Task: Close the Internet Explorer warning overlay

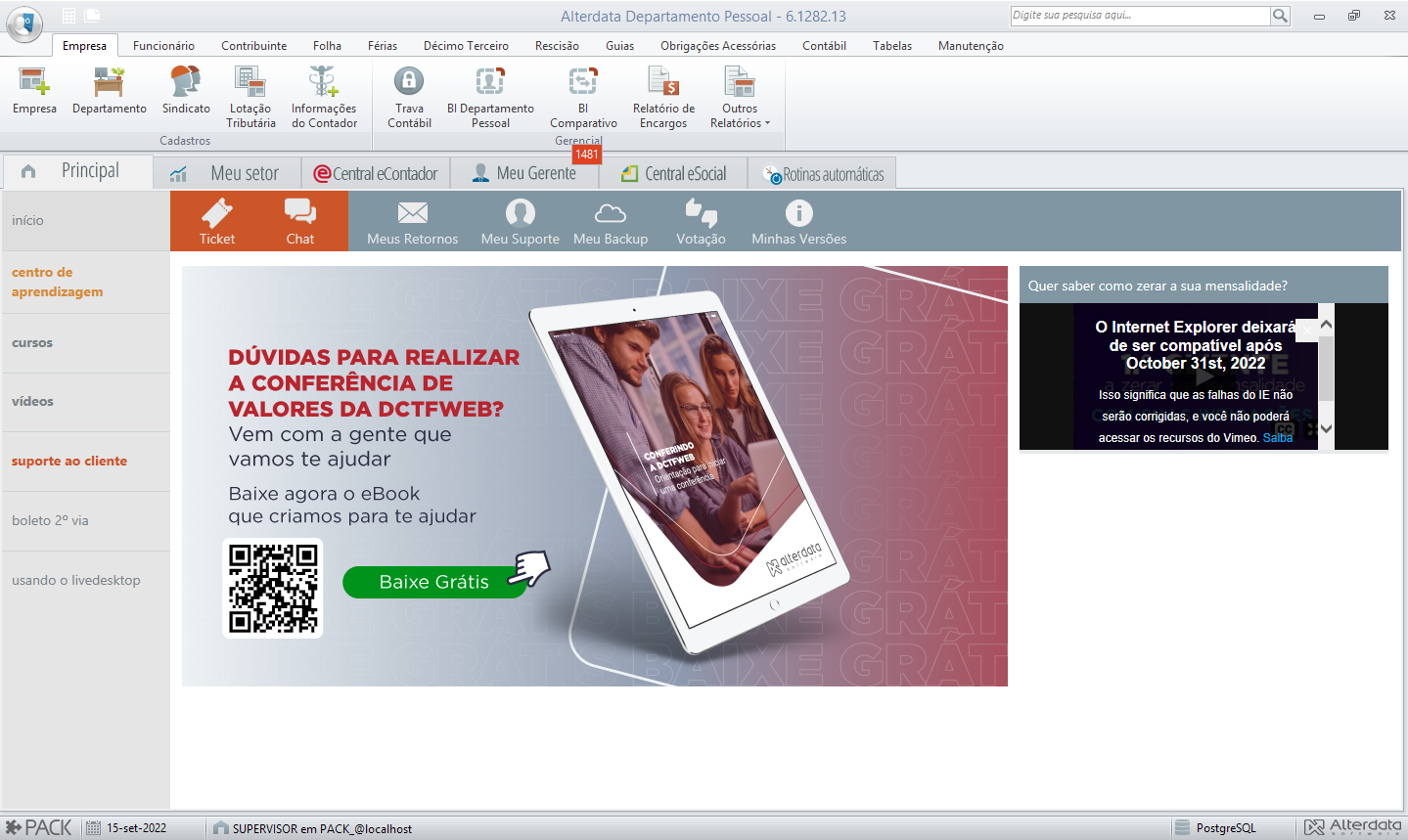Action: pyautogui.click(x=1307, y=331)
